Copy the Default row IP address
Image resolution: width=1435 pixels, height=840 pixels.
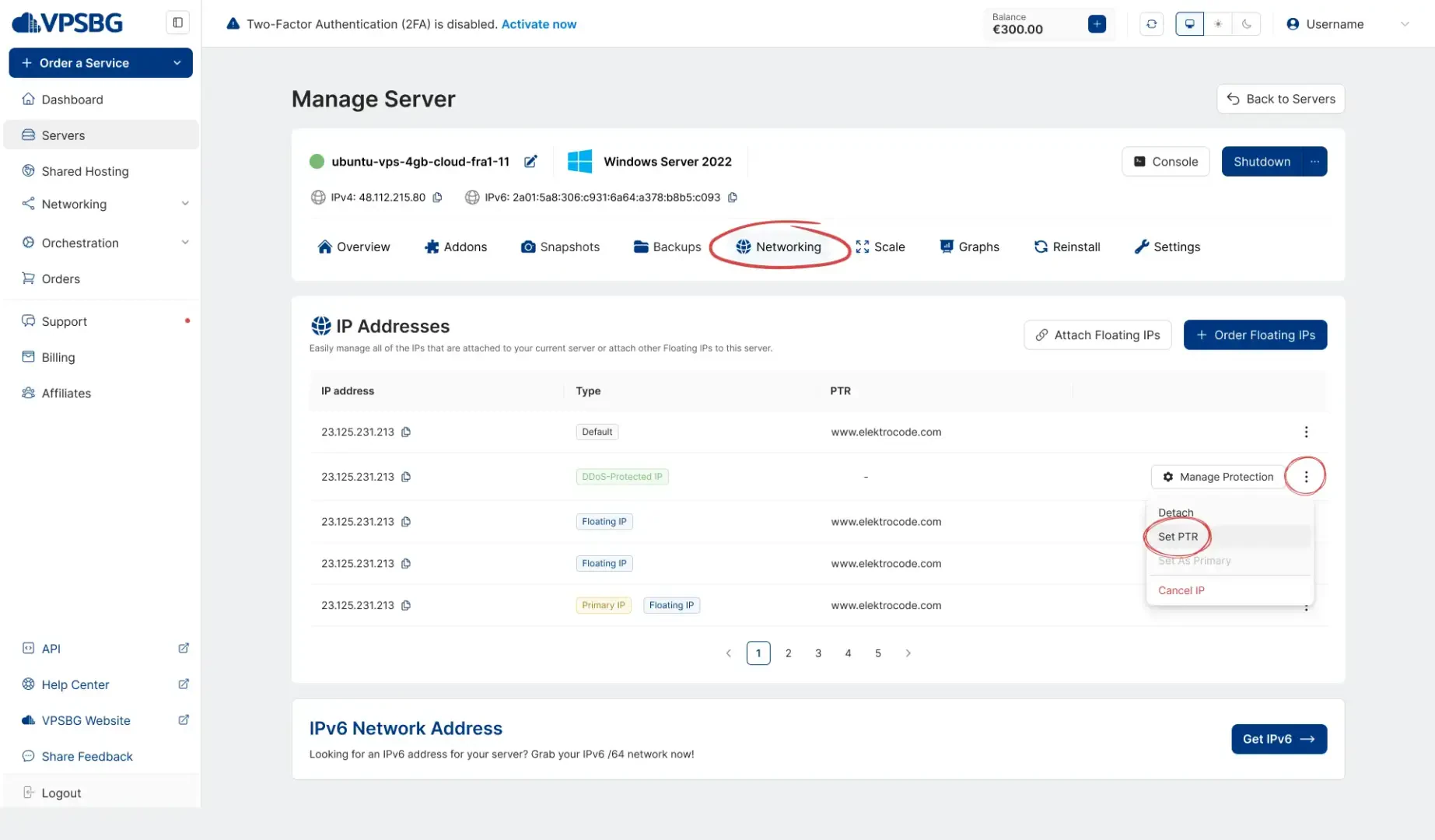click(406, 432)
